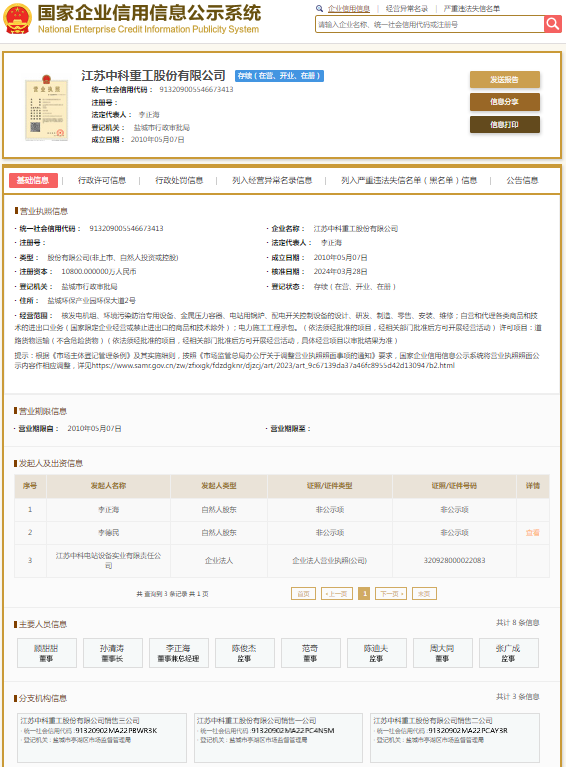Click the 分支机构信息 section heading
Viewport: 566px width, 767px height.
[x=43, y=699]
